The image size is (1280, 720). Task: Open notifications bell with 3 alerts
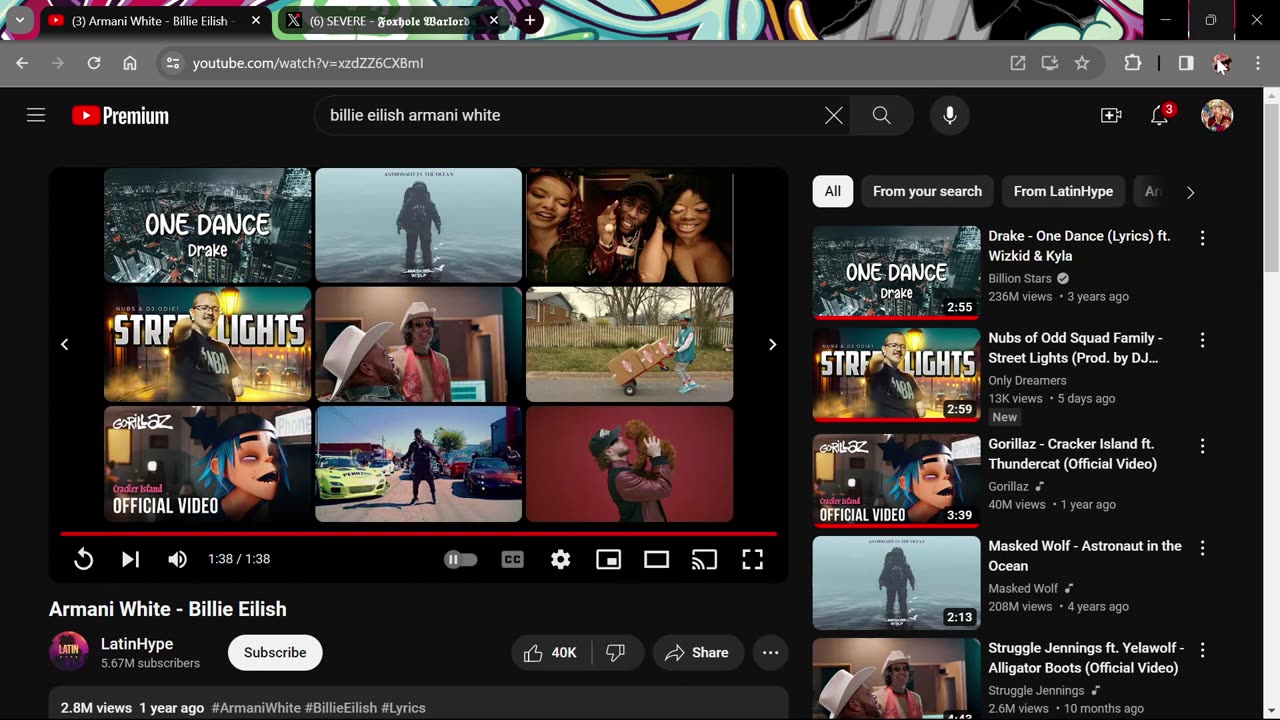pyautogui.click(x=1160, y=115)
